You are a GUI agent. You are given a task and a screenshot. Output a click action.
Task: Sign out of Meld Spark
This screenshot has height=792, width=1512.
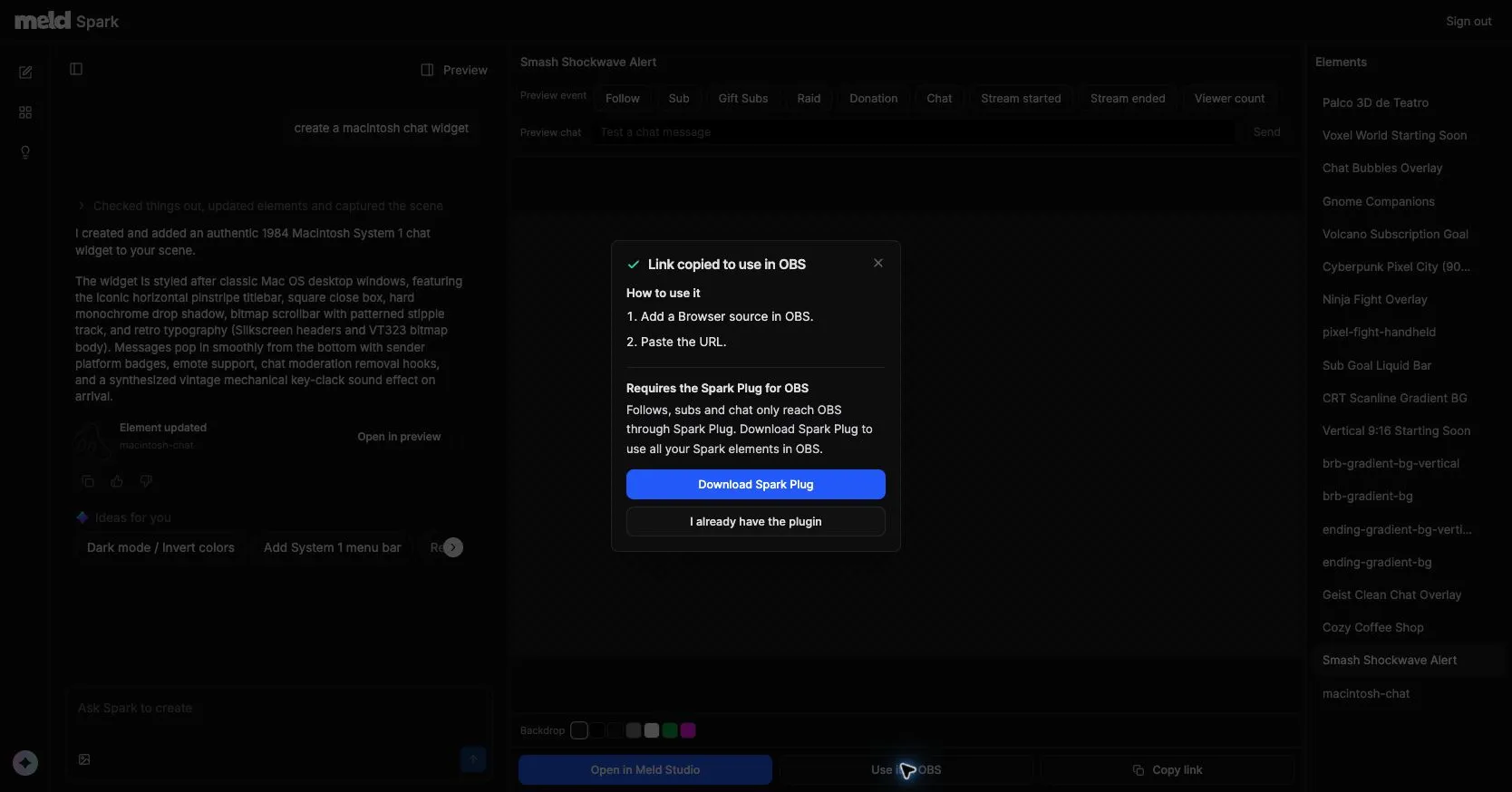(1468, 21)
